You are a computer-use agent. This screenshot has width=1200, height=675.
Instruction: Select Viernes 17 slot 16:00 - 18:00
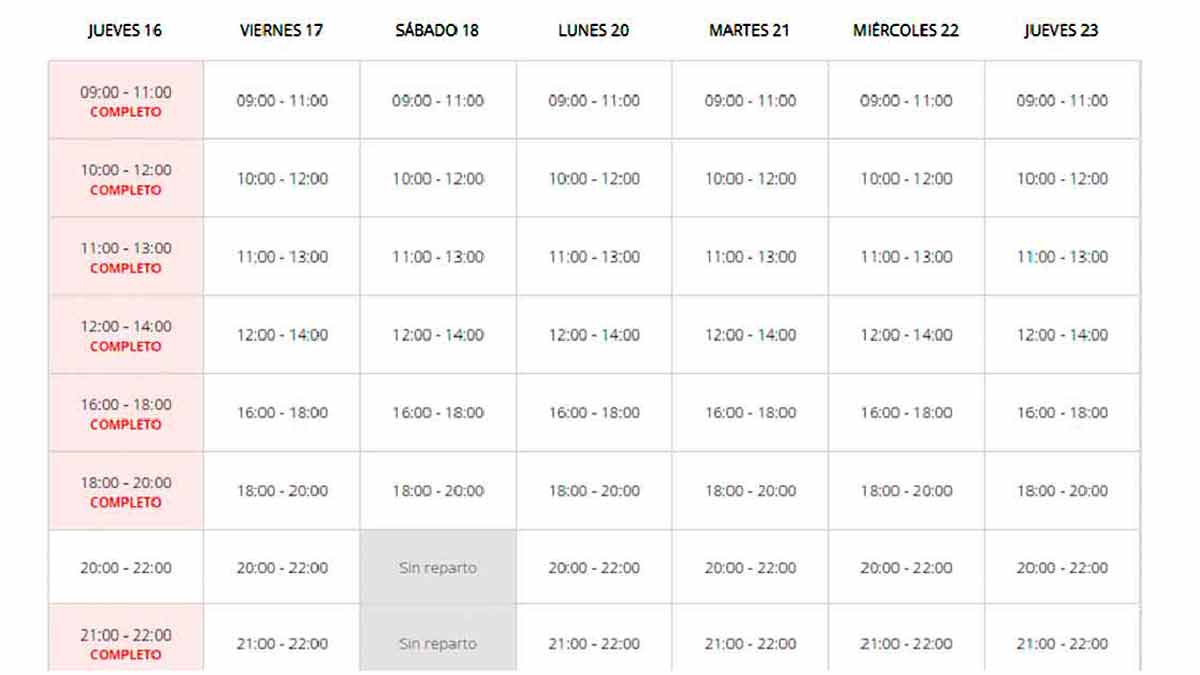coord(282,412)
